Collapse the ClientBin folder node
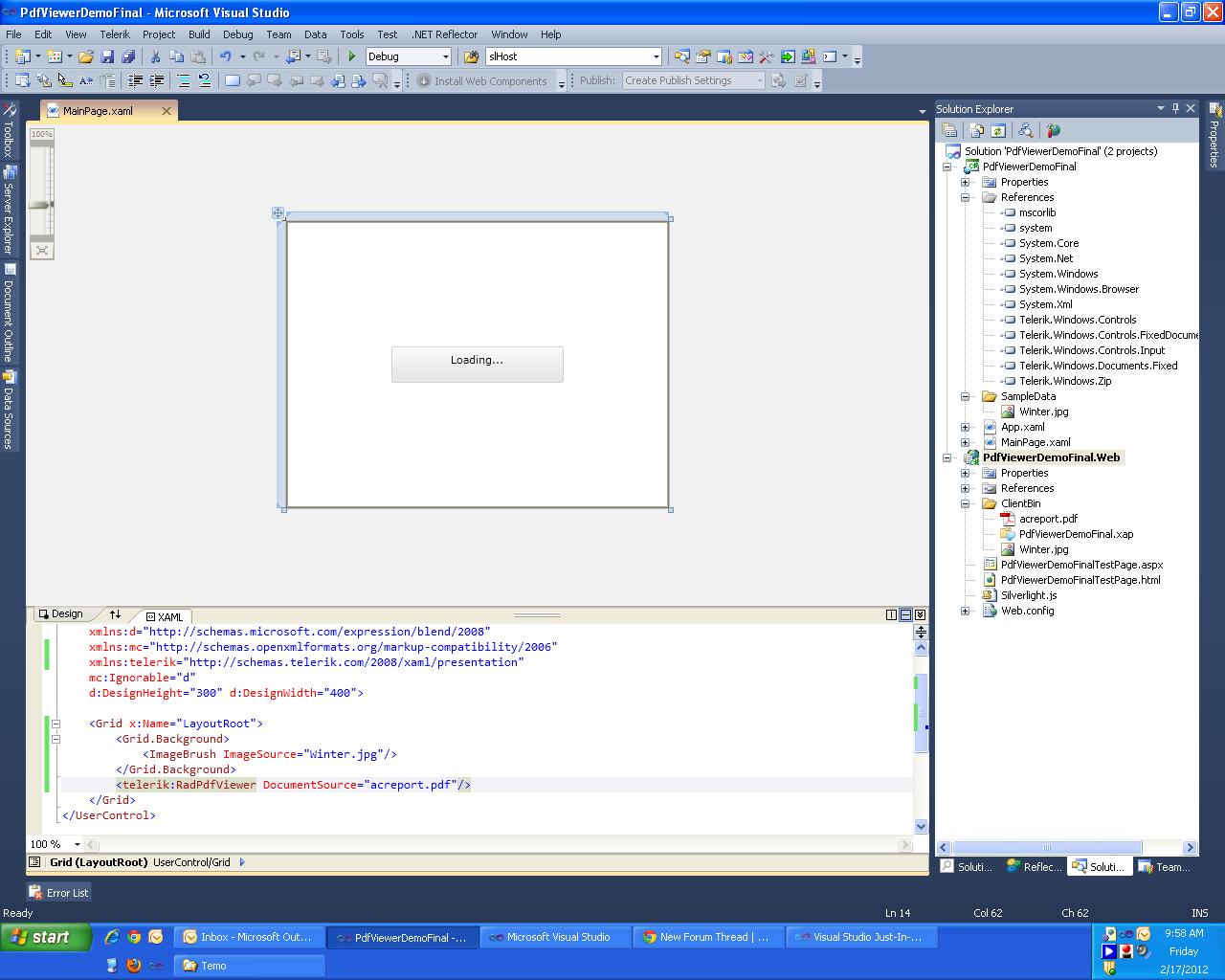The image size is (1225, 980). 965,503
